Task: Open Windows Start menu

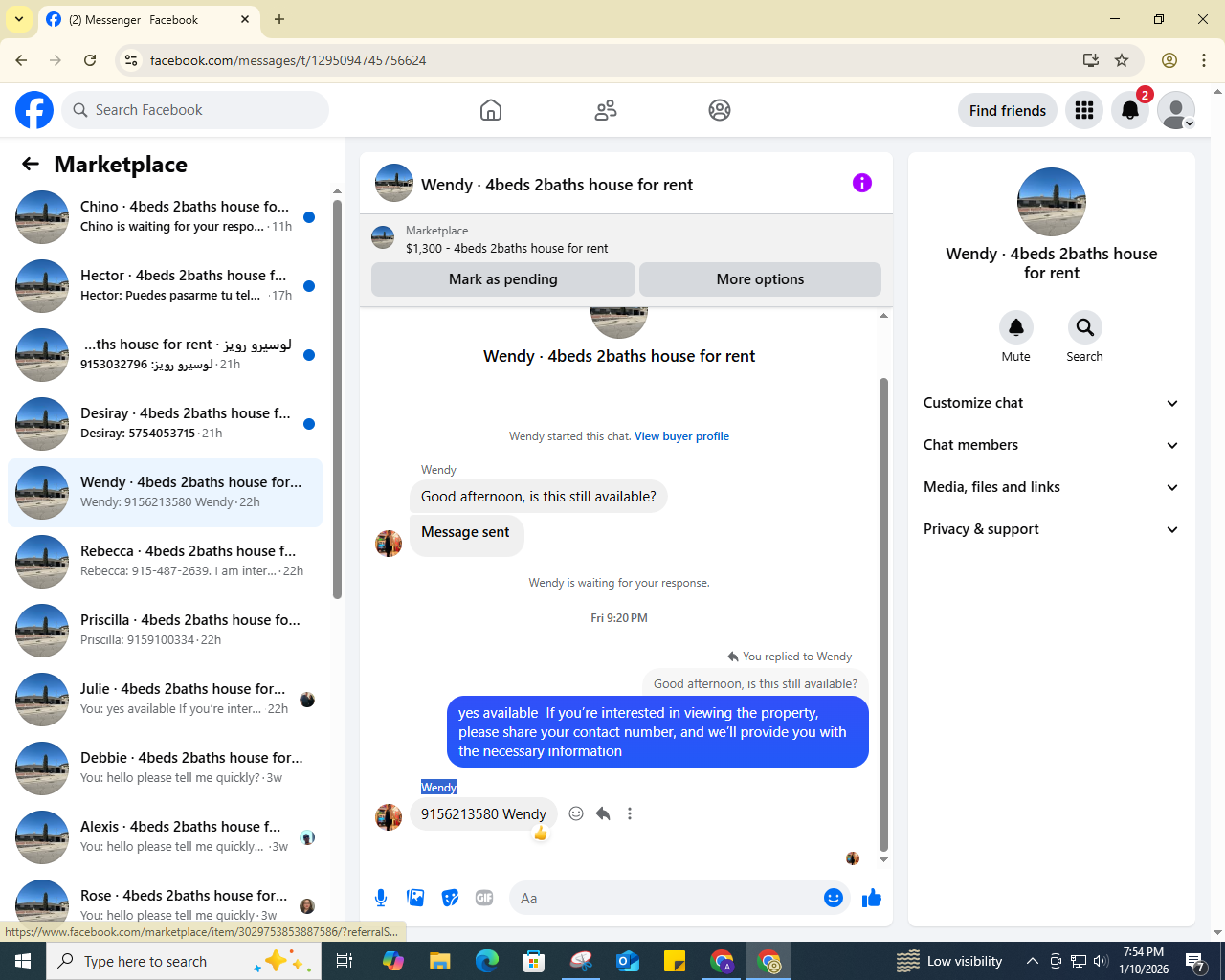Action: click(x=23, y=961)
